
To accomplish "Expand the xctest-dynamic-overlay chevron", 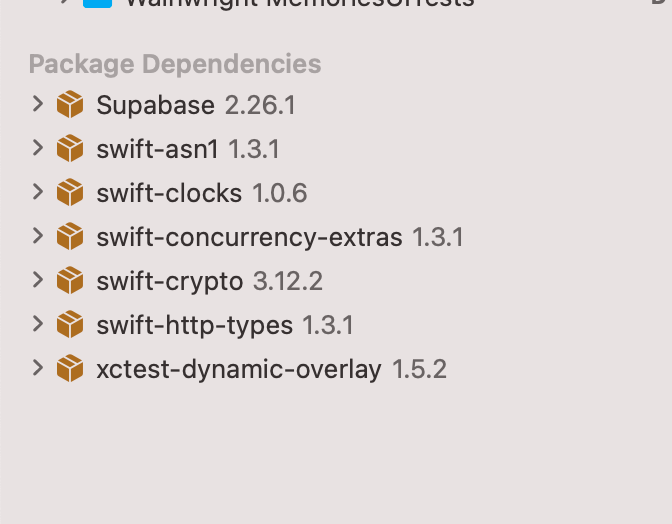I will tap(38, 369).
